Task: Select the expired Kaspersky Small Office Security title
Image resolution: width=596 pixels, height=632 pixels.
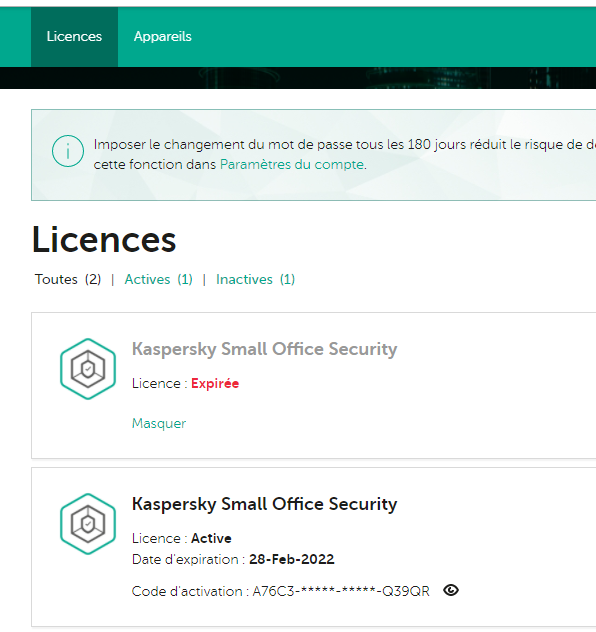Action: click(264, 349)
